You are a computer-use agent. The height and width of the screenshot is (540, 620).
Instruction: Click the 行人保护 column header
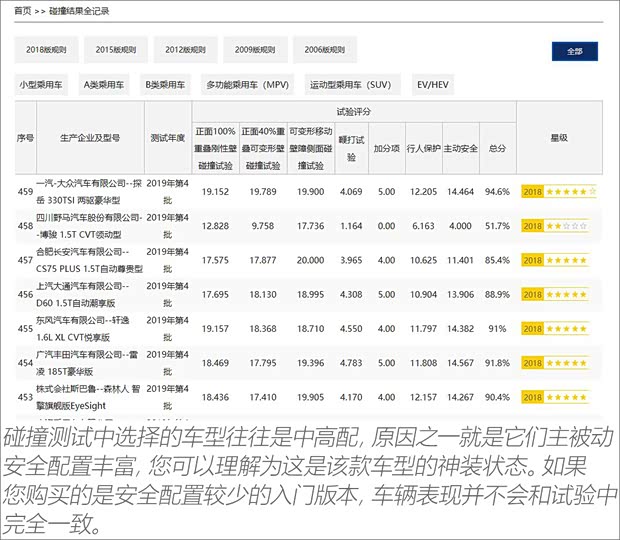[423, 148]
